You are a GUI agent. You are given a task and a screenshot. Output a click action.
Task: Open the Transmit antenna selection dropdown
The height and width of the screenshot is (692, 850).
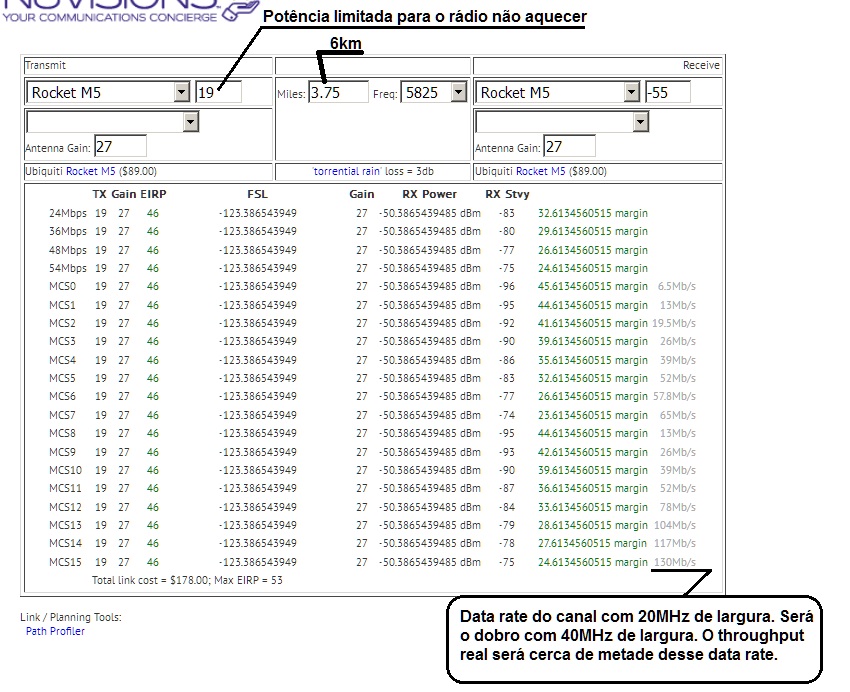[x=113, y=122]
